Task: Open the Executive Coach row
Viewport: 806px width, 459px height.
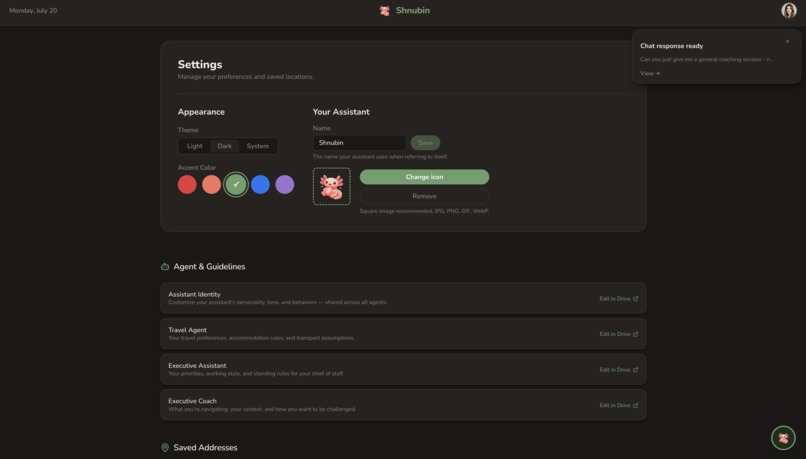Action: pos(403,405)
